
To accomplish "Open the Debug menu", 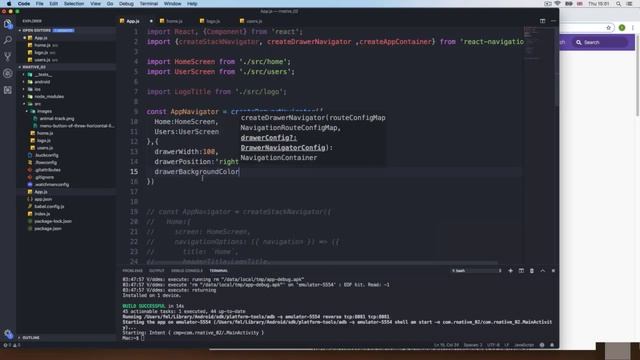I will point(126,4).
